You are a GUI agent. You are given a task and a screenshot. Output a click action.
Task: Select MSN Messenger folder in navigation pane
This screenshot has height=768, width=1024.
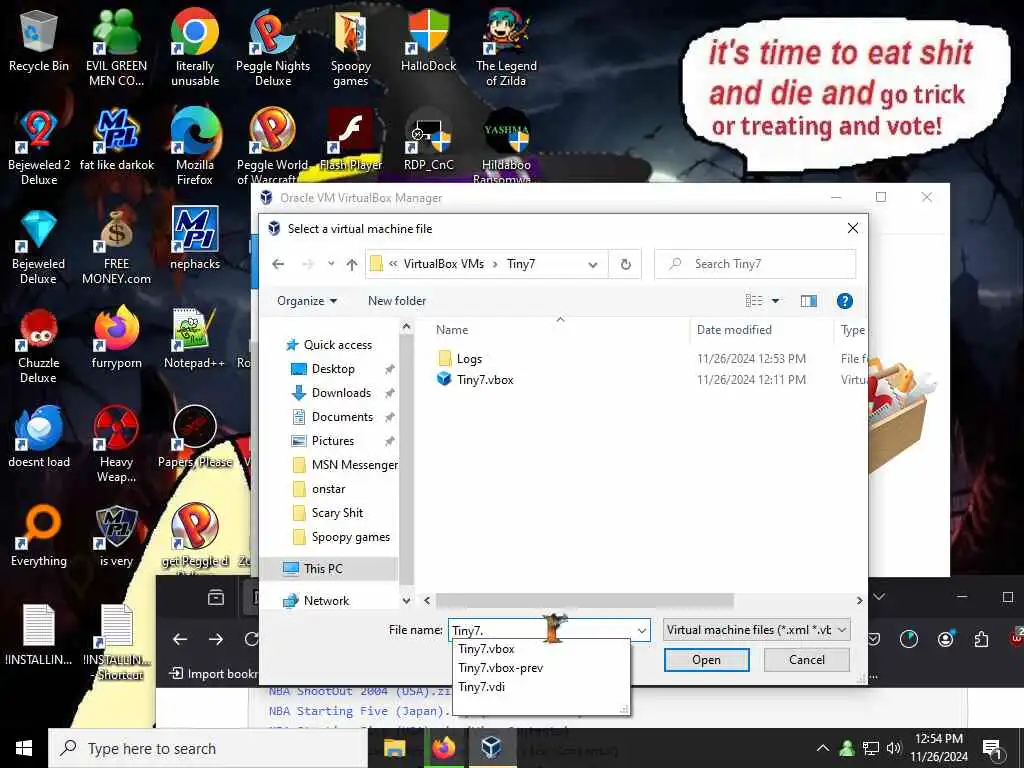tap(355, 465)
